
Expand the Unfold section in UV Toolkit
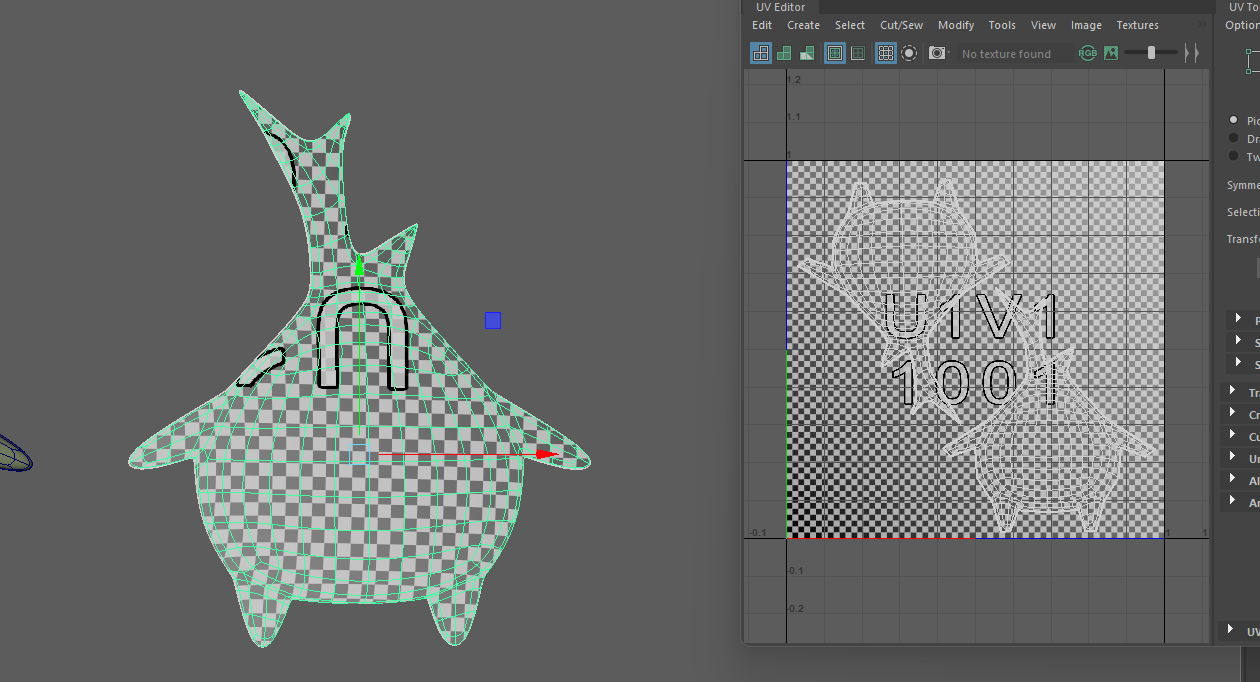click(1238, 458)
